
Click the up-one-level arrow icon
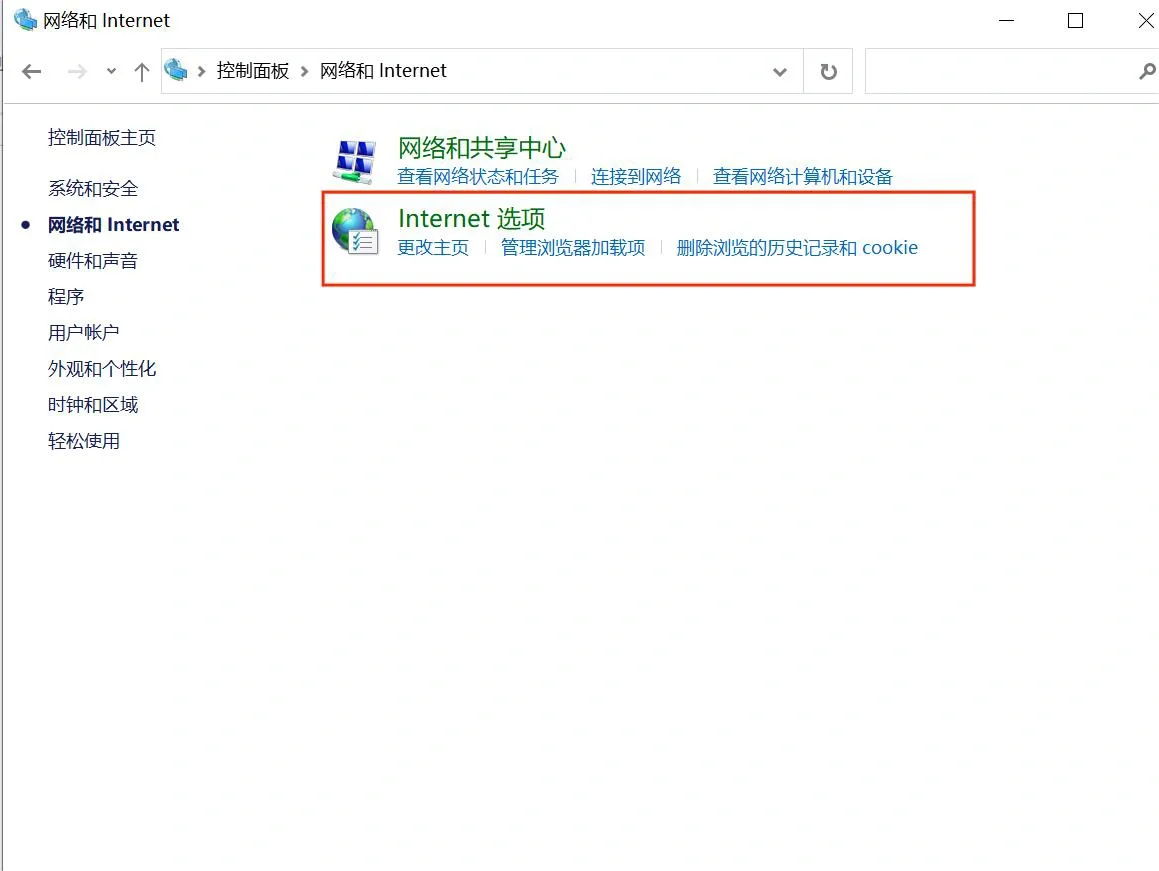(x=141, y=71)
